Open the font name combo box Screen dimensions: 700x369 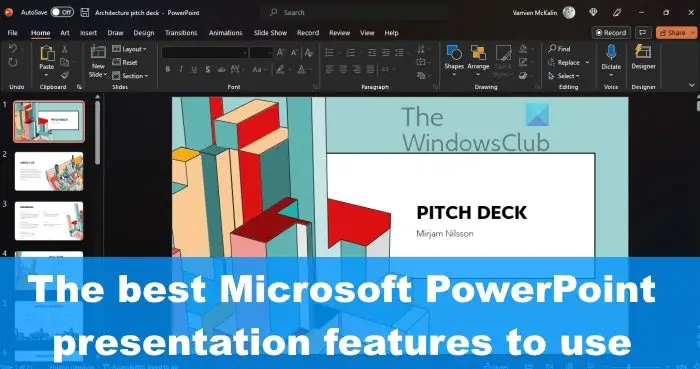[205, 53]
